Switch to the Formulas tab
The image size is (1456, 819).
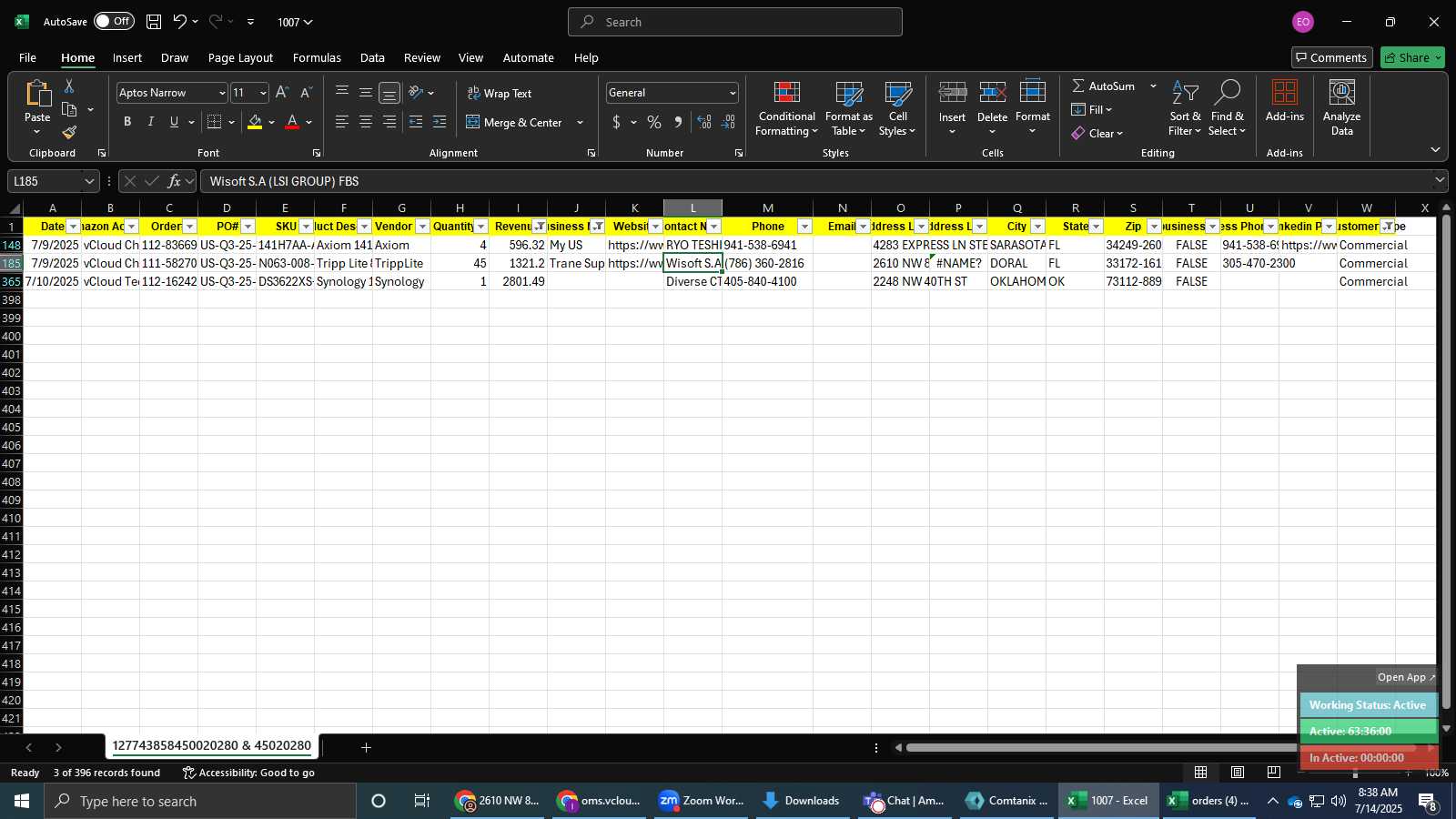point(317,57)
